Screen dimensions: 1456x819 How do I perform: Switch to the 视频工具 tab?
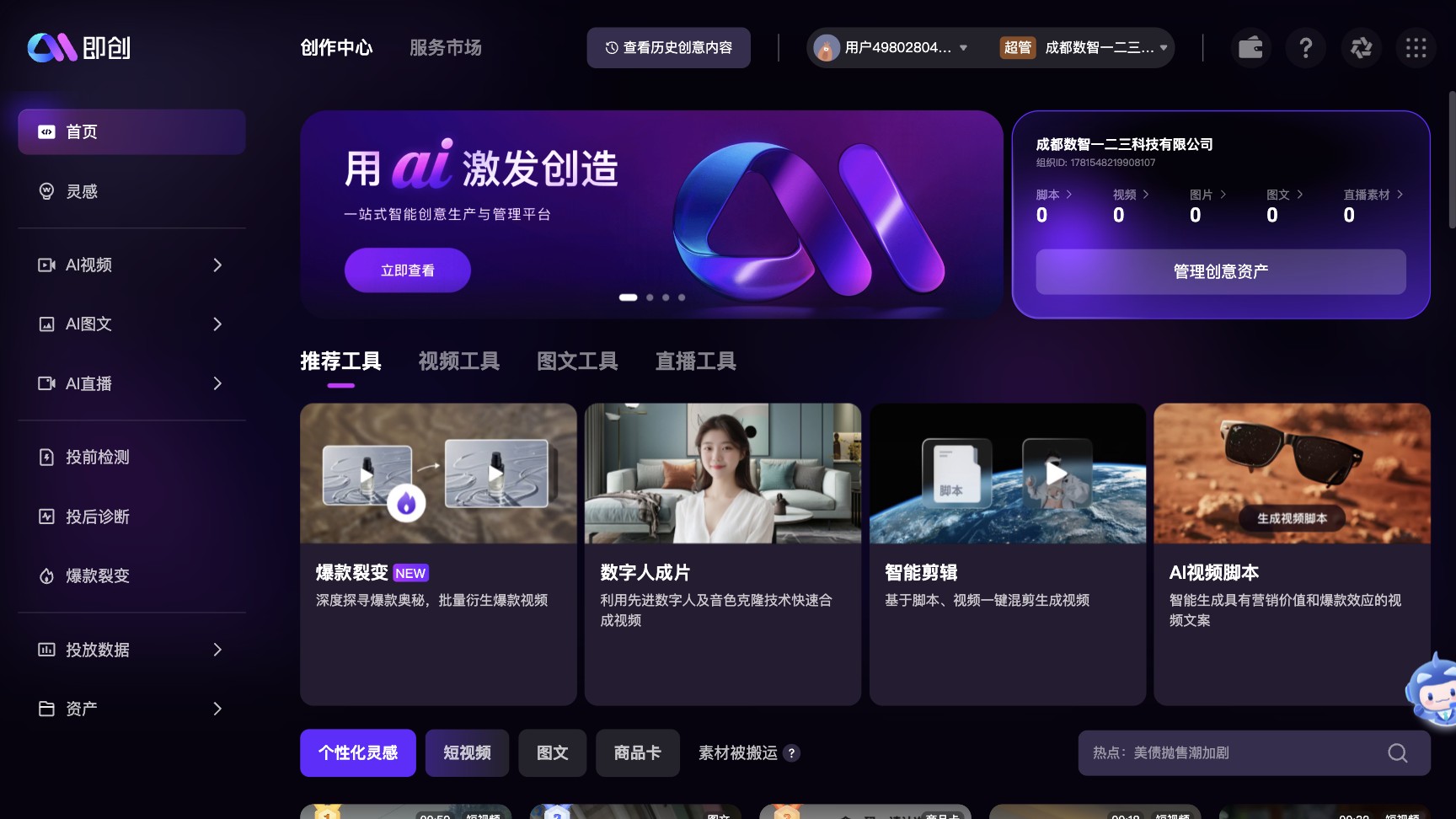[459, 361]
